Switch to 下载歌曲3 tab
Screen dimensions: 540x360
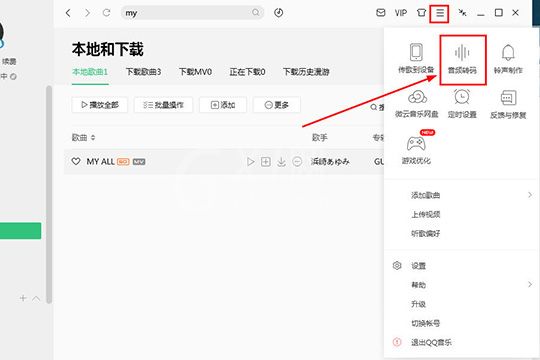click(143, 72)
